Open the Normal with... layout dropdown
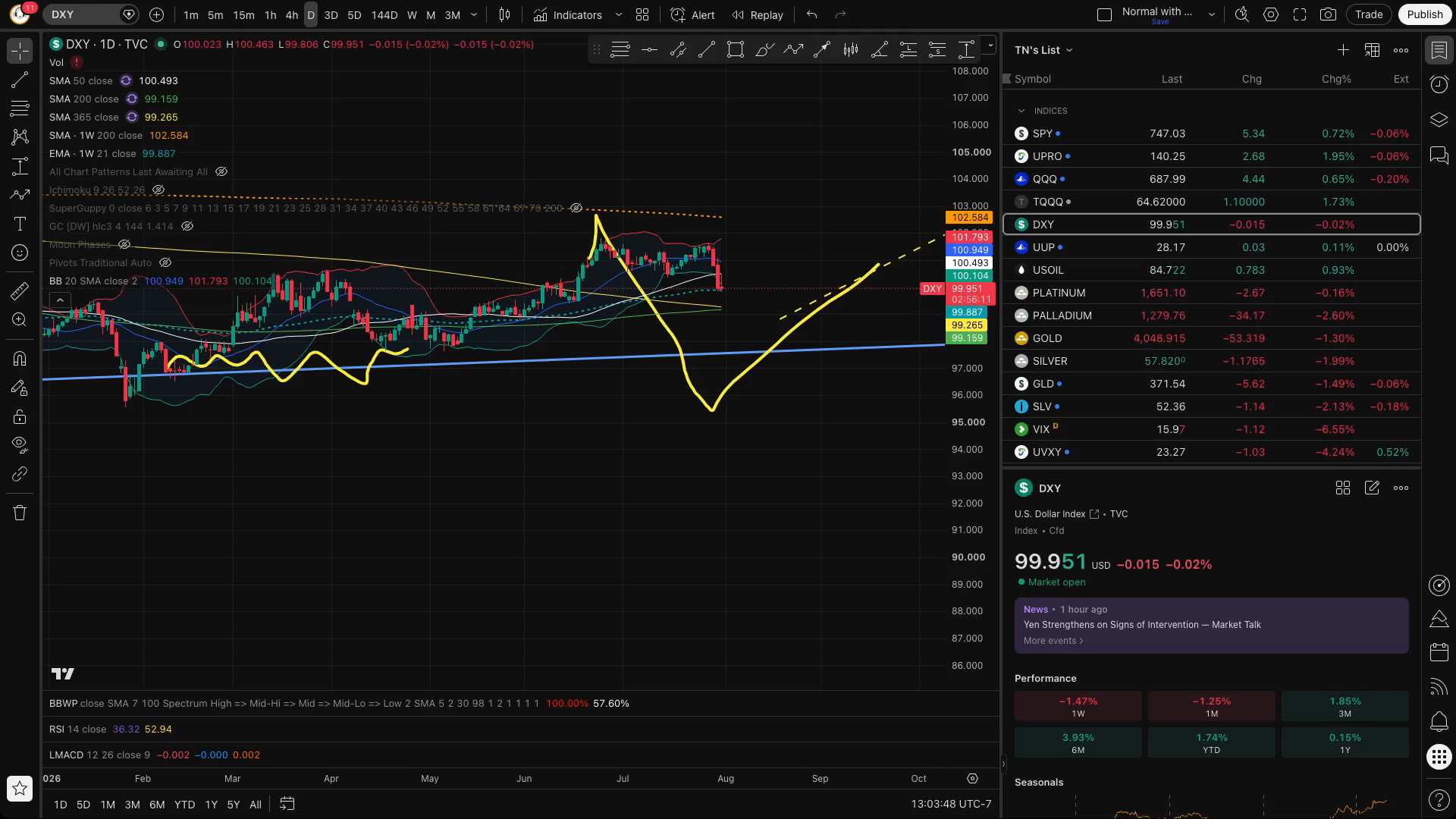The height and width of the screenshot is (819, 1456). (1211, 14)
